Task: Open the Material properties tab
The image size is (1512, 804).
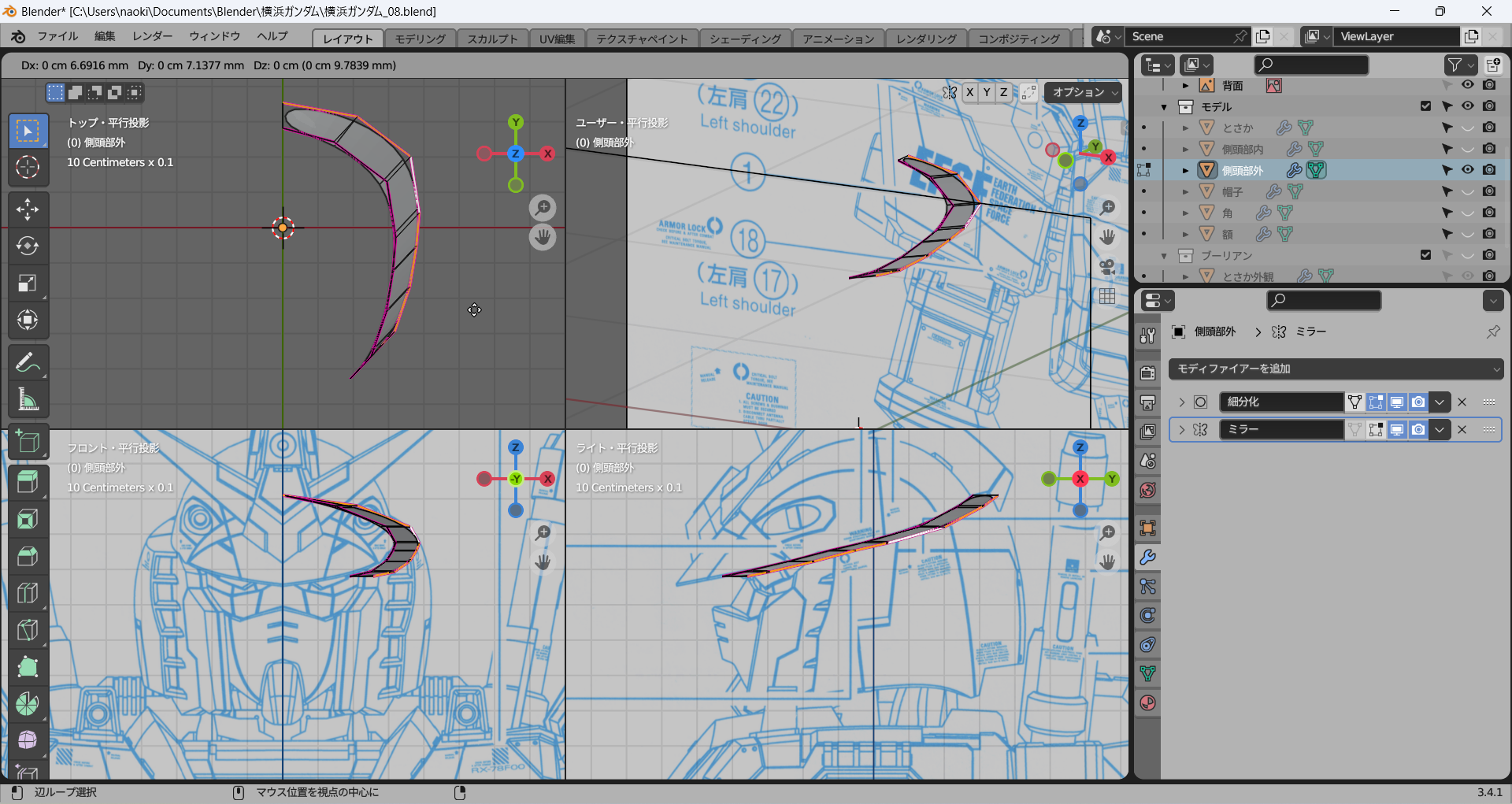Action: (x=1147, y=703)
